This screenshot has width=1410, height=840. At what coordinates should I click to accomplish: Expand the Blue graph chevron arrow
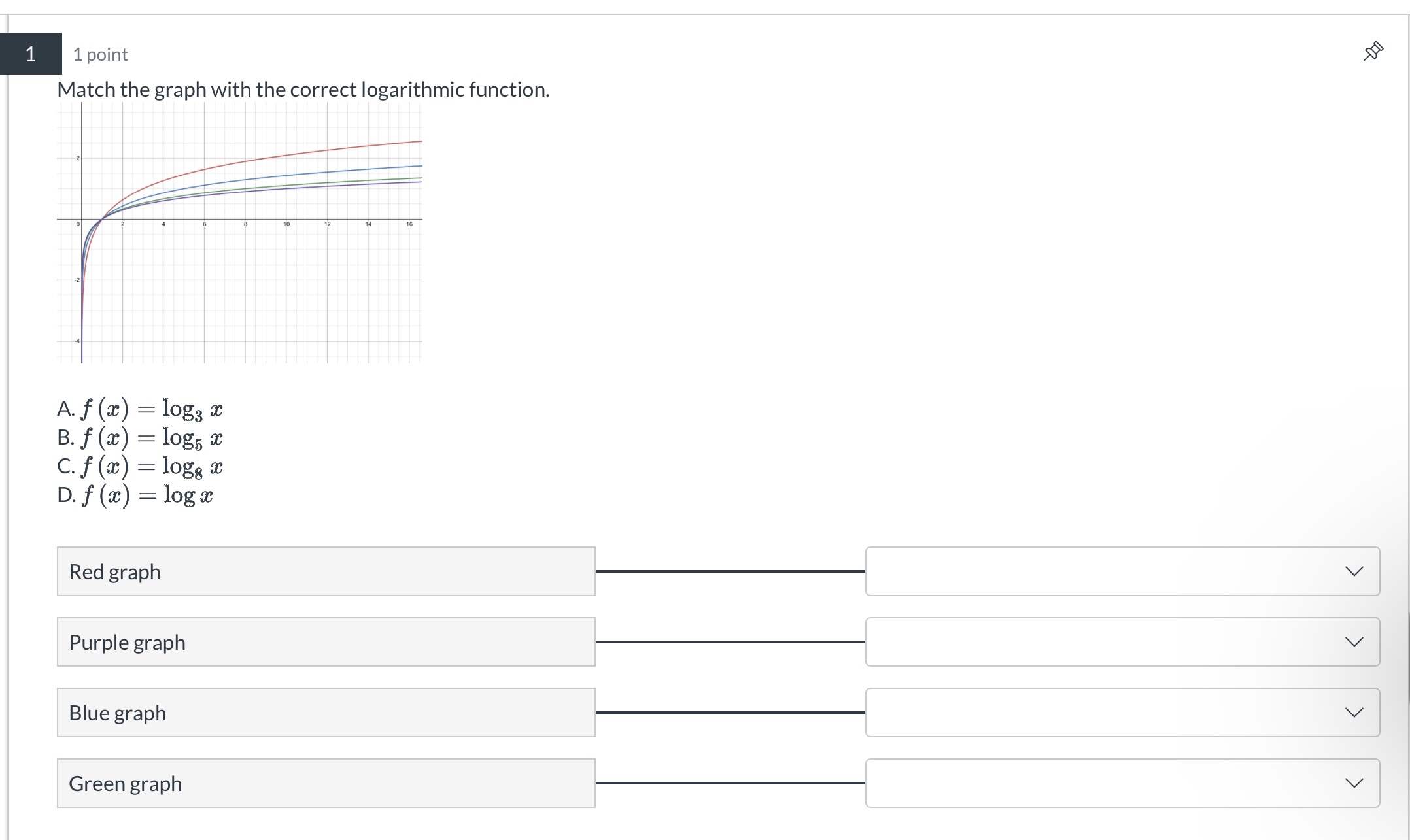point(1354,712)
